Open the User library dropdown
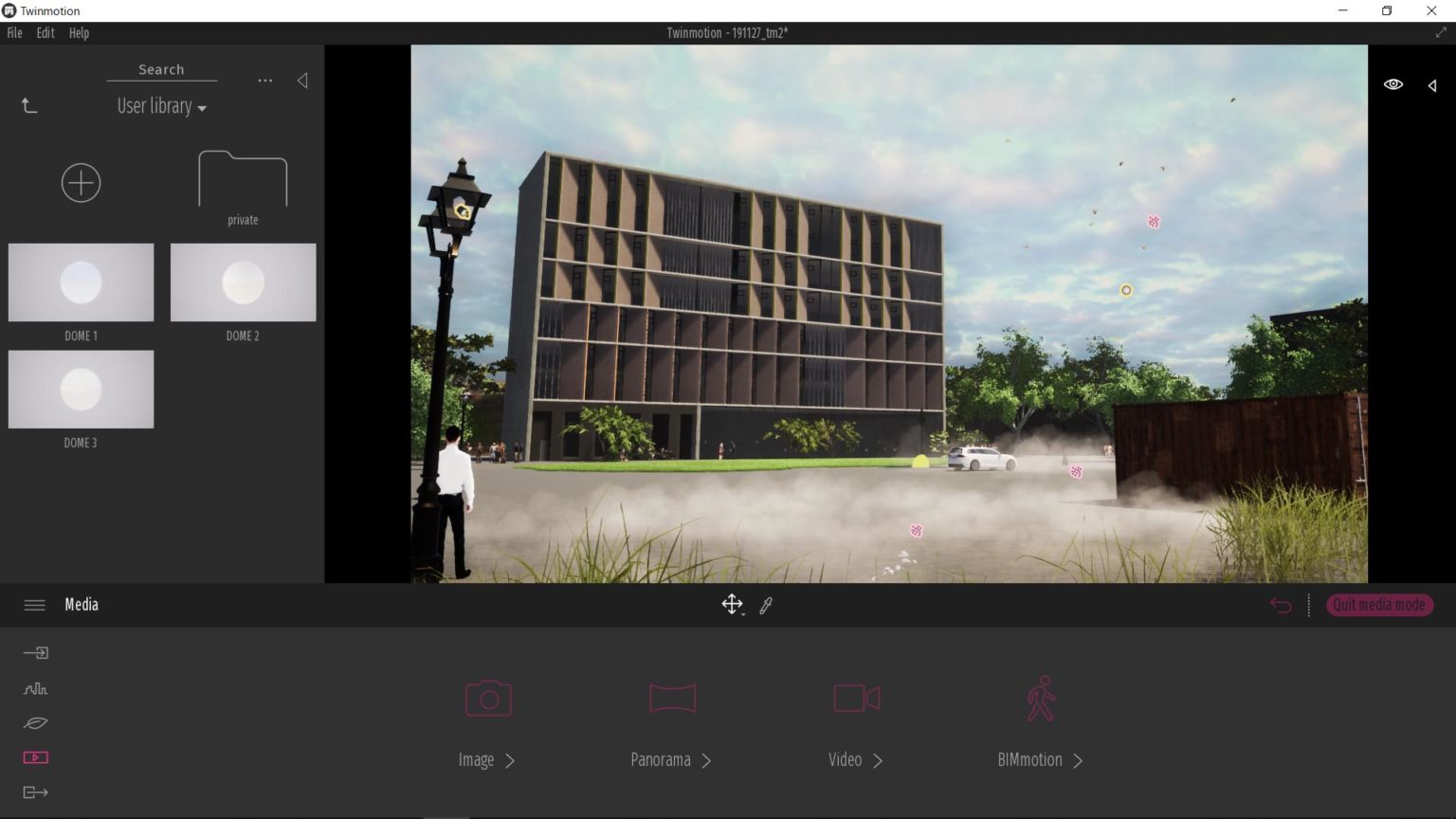This screenshot has width=1456, height=819. tap(160, 106)
